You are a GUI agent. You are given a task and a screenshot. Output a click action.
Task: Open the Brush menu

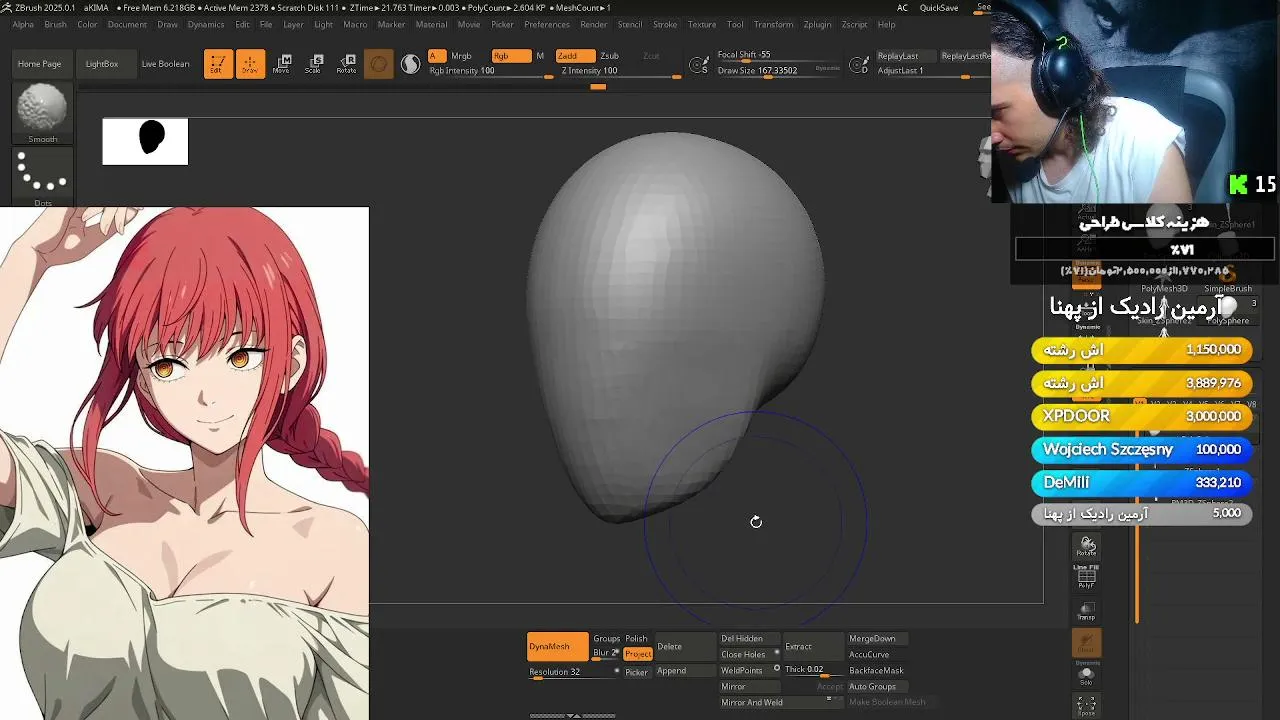coord(55,24)
